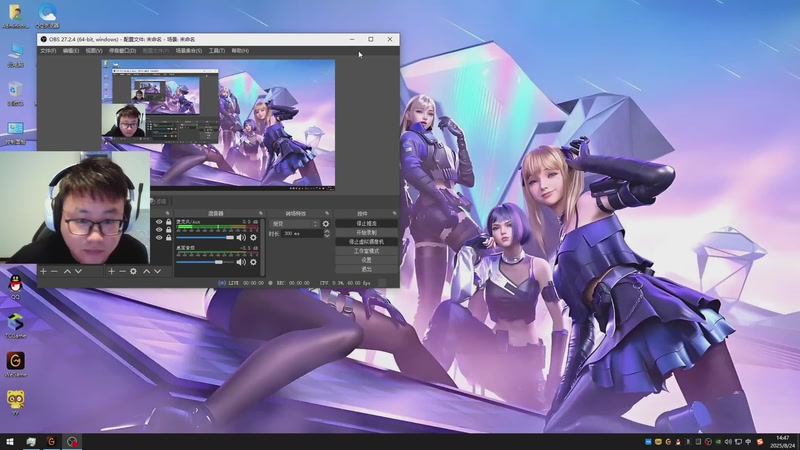Open the WeGame desktop shortcut
Screen dimensions: 800x450
tap(15, 364)
